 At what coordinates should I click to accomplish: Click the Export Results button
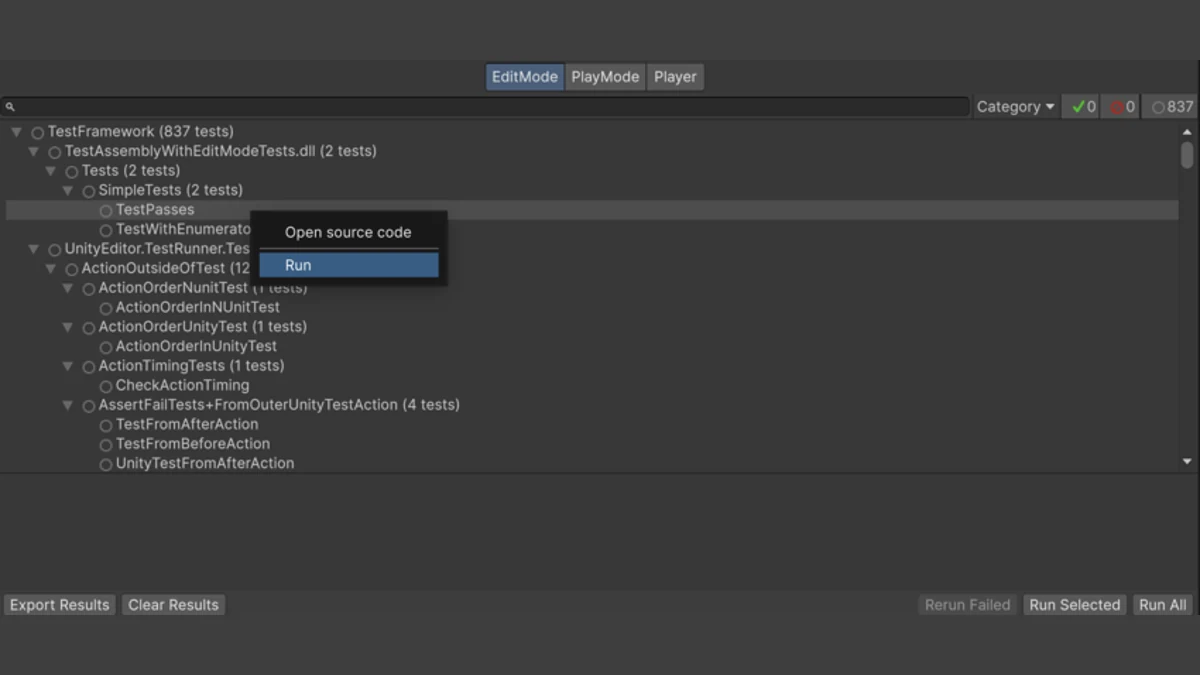(60, 605)
